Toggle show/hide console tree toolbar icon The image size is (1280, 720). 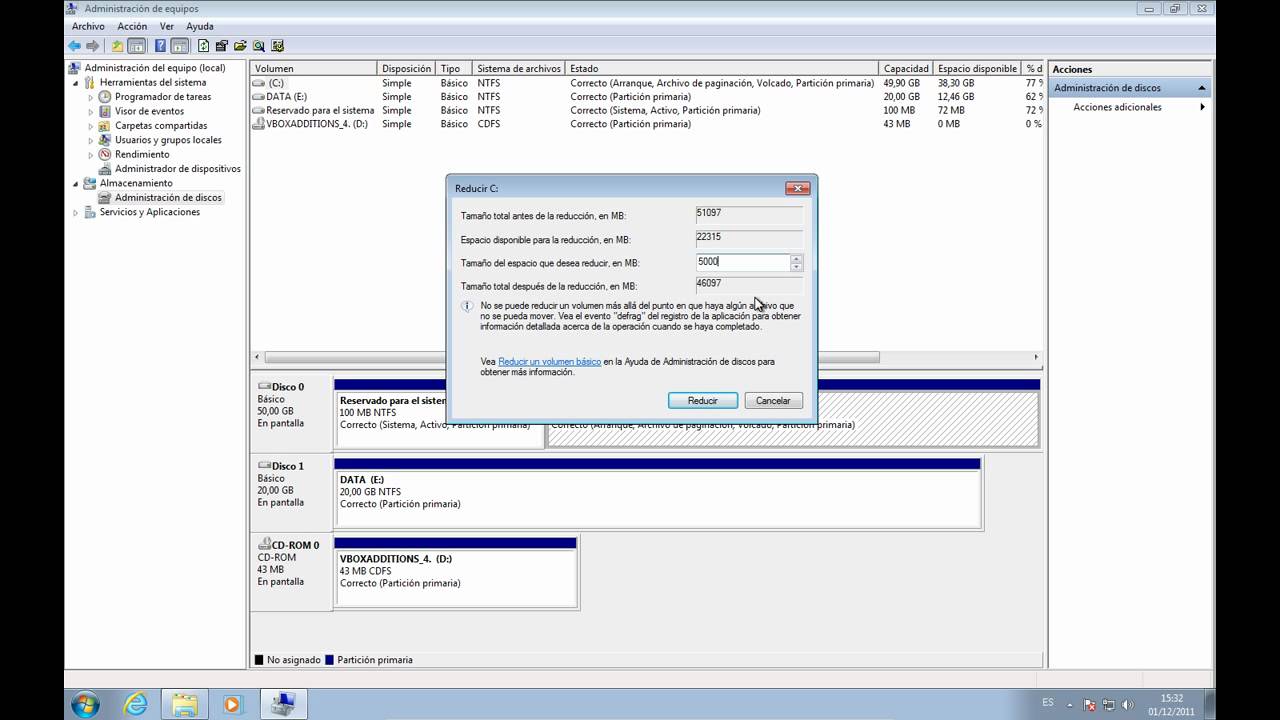click(136, 46)
